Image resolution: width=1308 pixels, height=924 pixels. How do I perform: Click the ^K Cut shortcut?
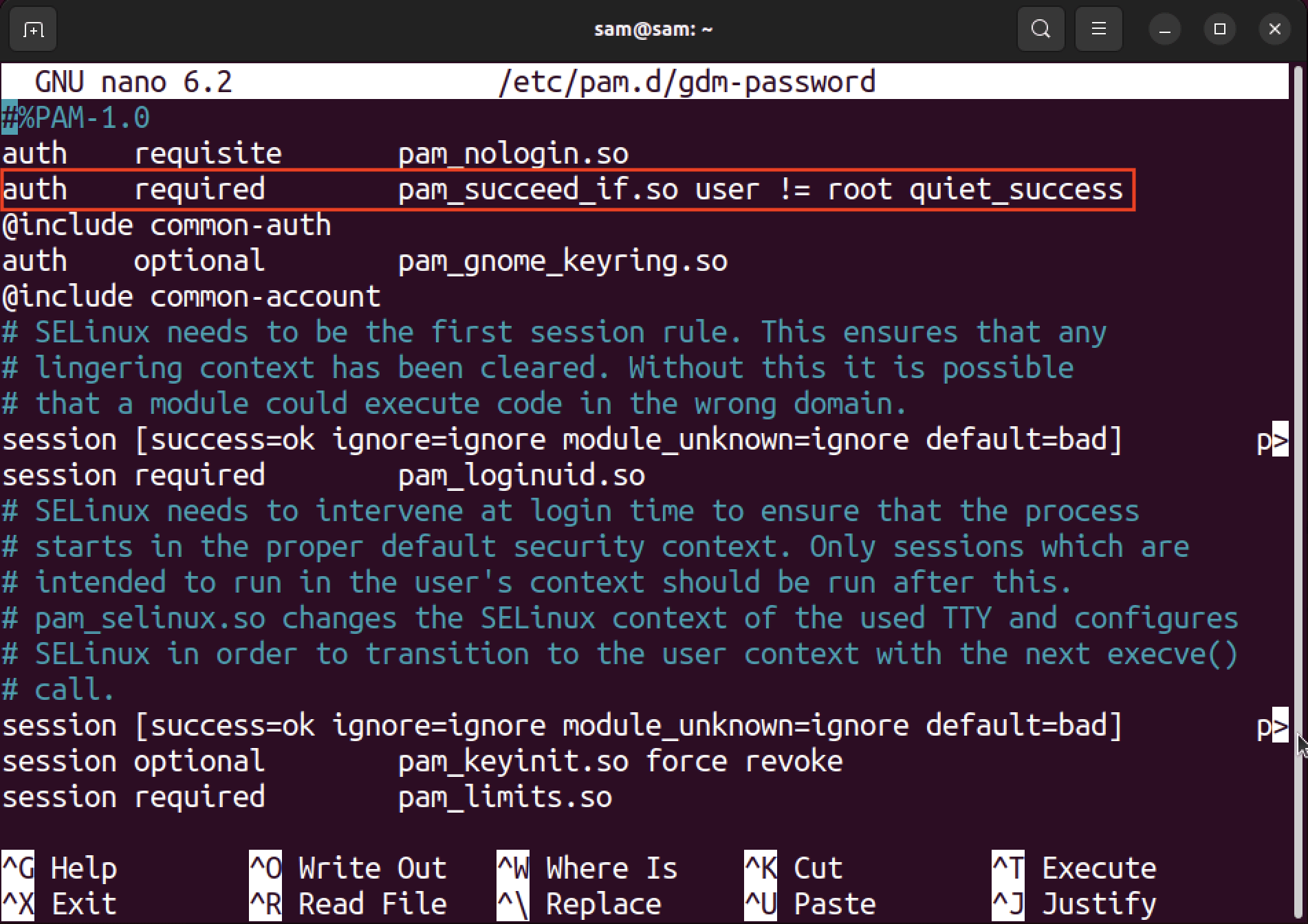pyautogui.click(x=794, y=868)
